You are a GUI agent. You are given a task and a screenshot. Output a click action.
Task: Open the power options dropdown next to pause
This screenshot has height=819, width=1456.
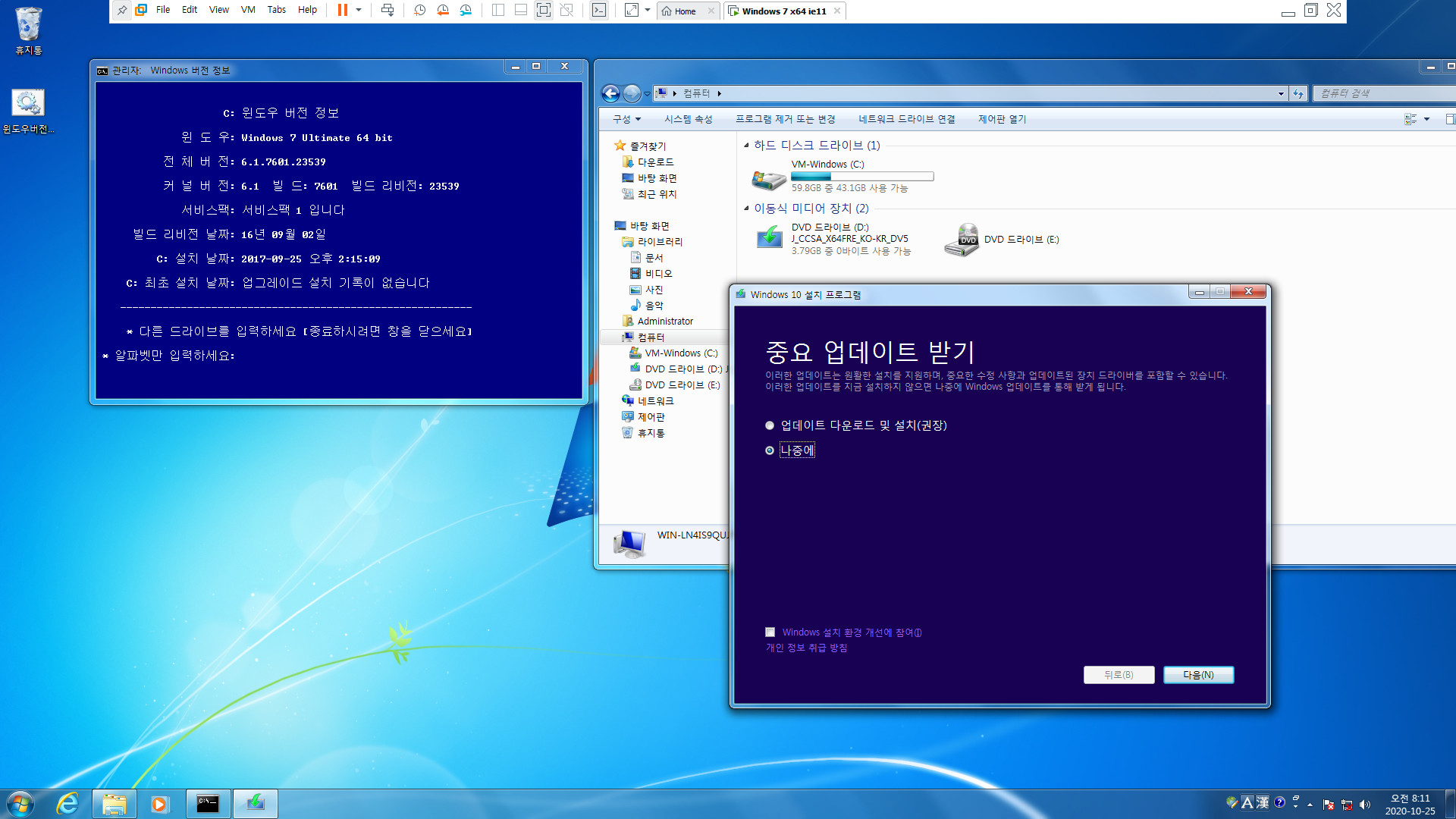pos(359,11)
